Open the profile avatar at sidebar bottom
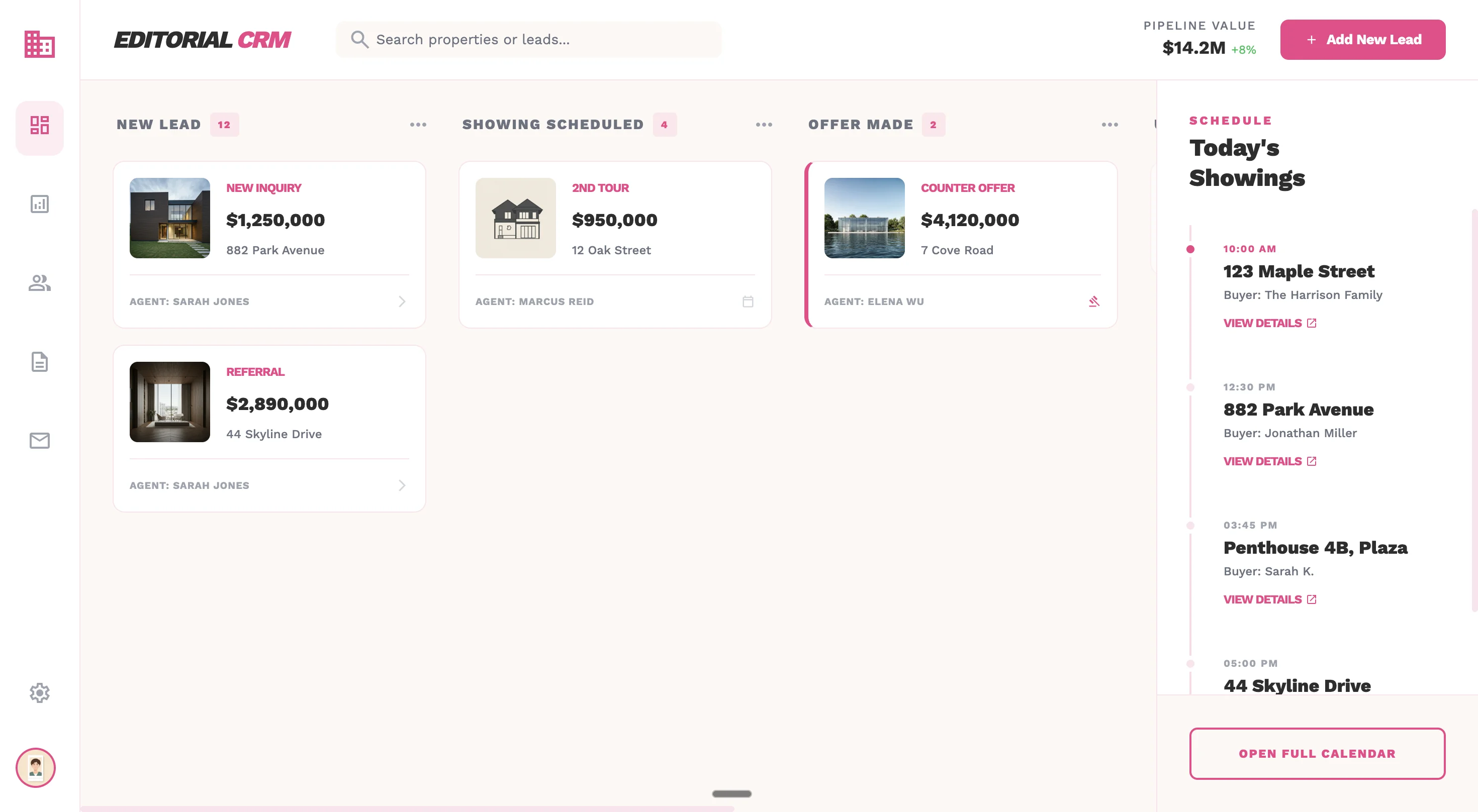This screenshot has width=1478, height=812. (x=36, y=769)
